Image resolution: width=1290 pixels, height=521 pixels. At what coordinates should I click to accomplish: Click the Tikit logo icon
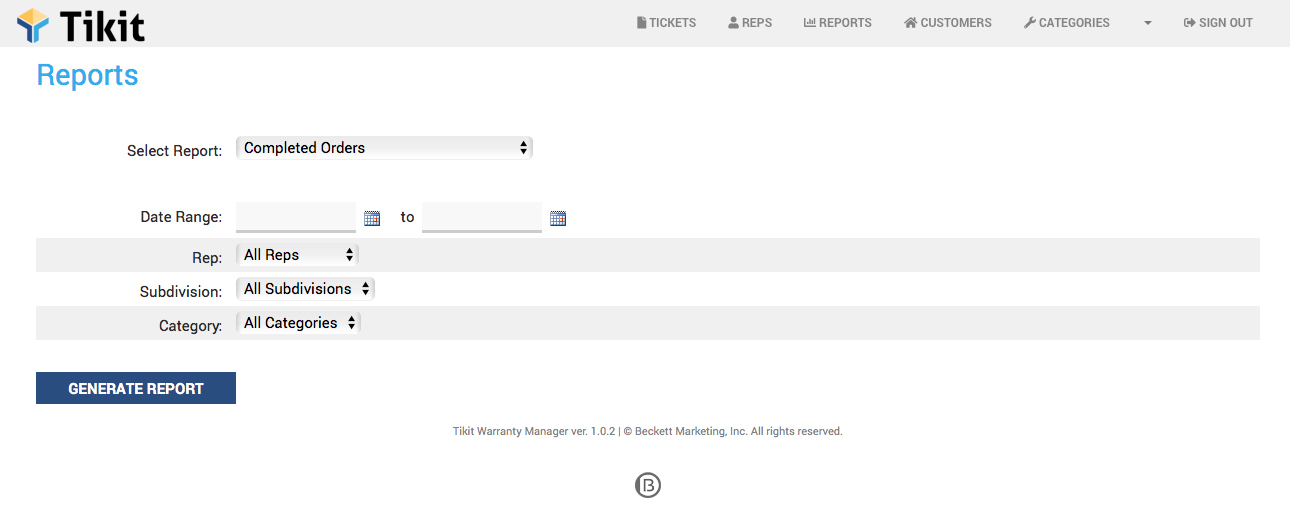tap(33, 25)
